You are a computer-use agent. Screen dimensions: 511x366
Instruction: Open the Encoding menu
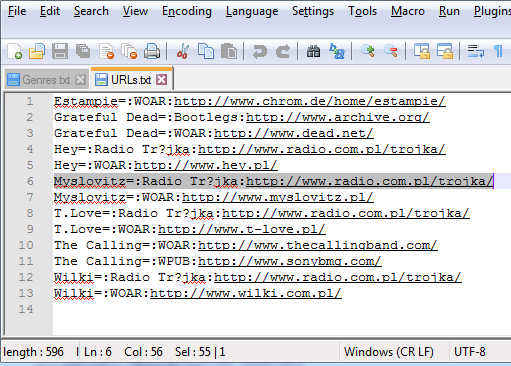coord(187,11)
